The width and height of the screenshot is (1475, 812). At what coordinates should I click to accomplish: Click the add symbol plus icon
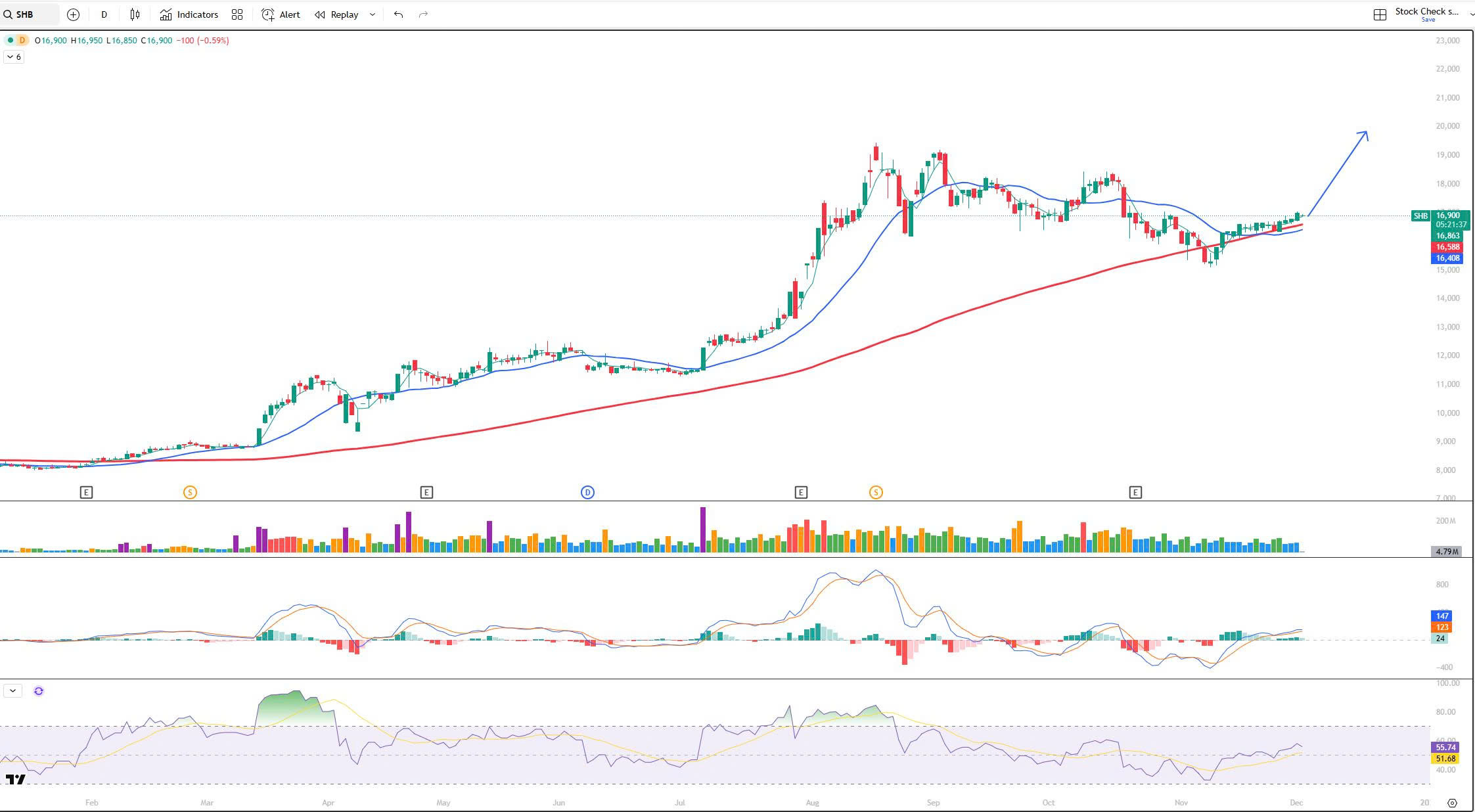click(x=73, y=14)
